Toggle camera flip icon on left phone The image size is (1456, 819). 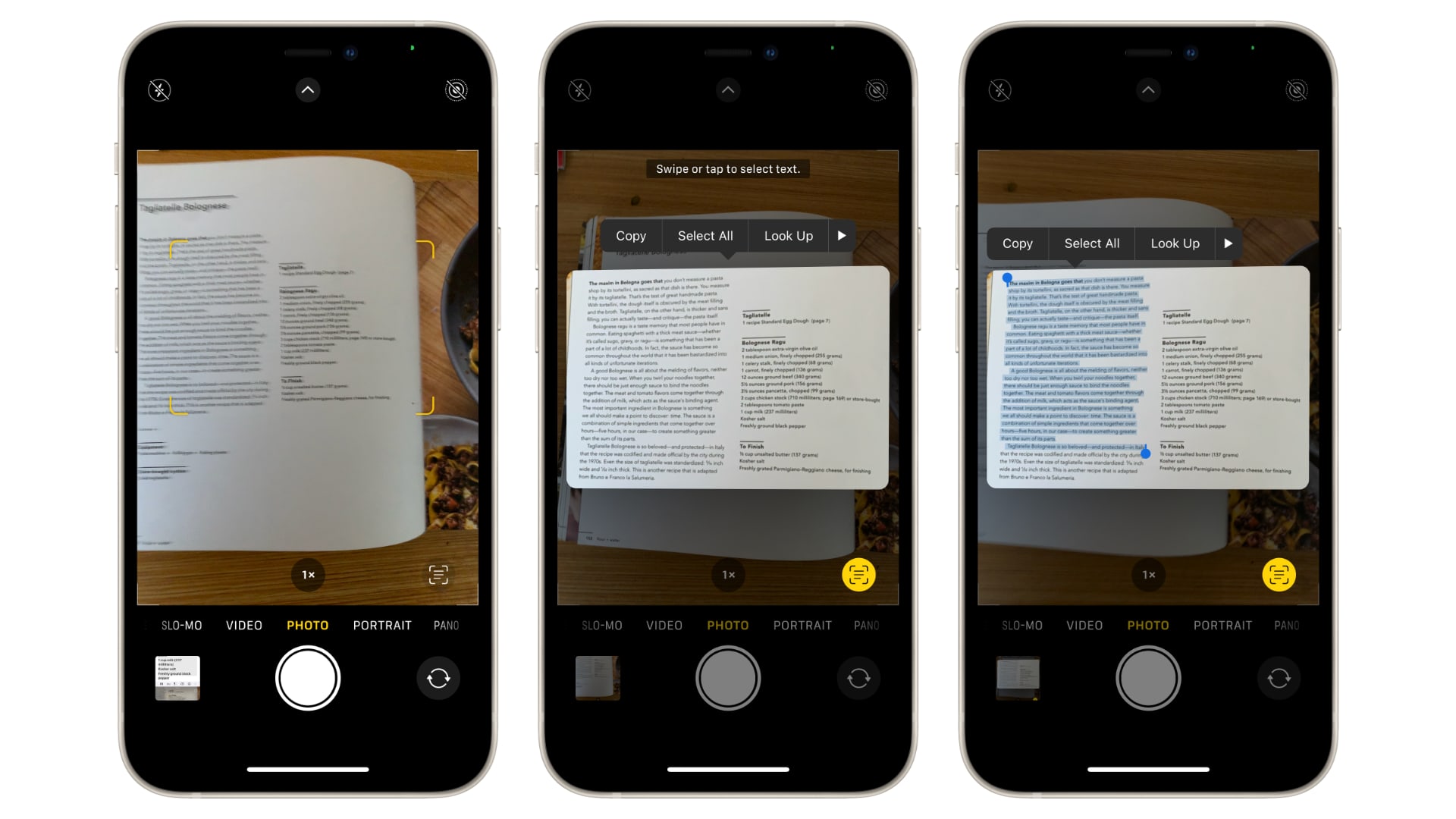tap(440, 678)
